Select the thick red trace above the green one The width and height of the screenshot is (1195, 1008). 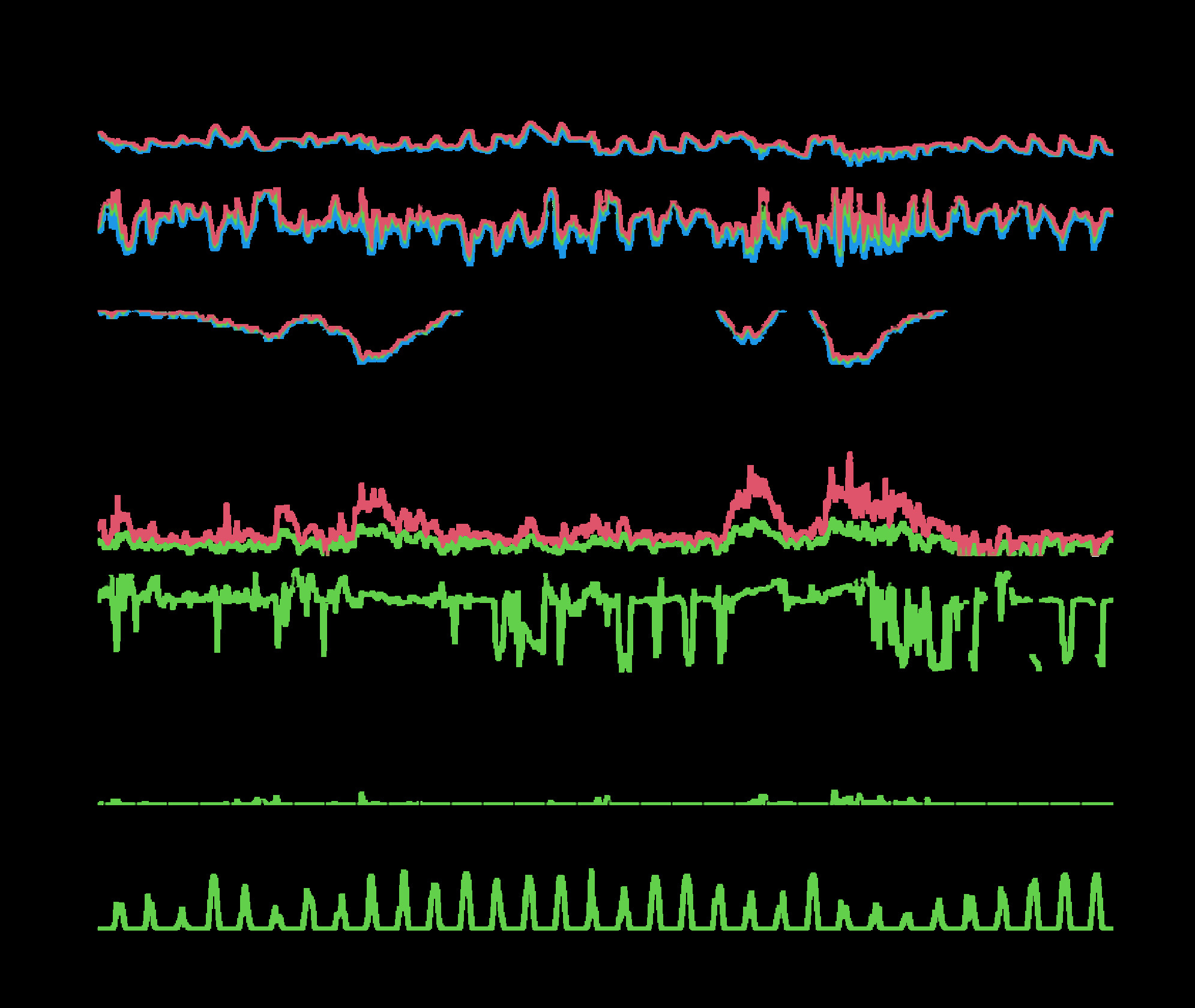[606, 504]
